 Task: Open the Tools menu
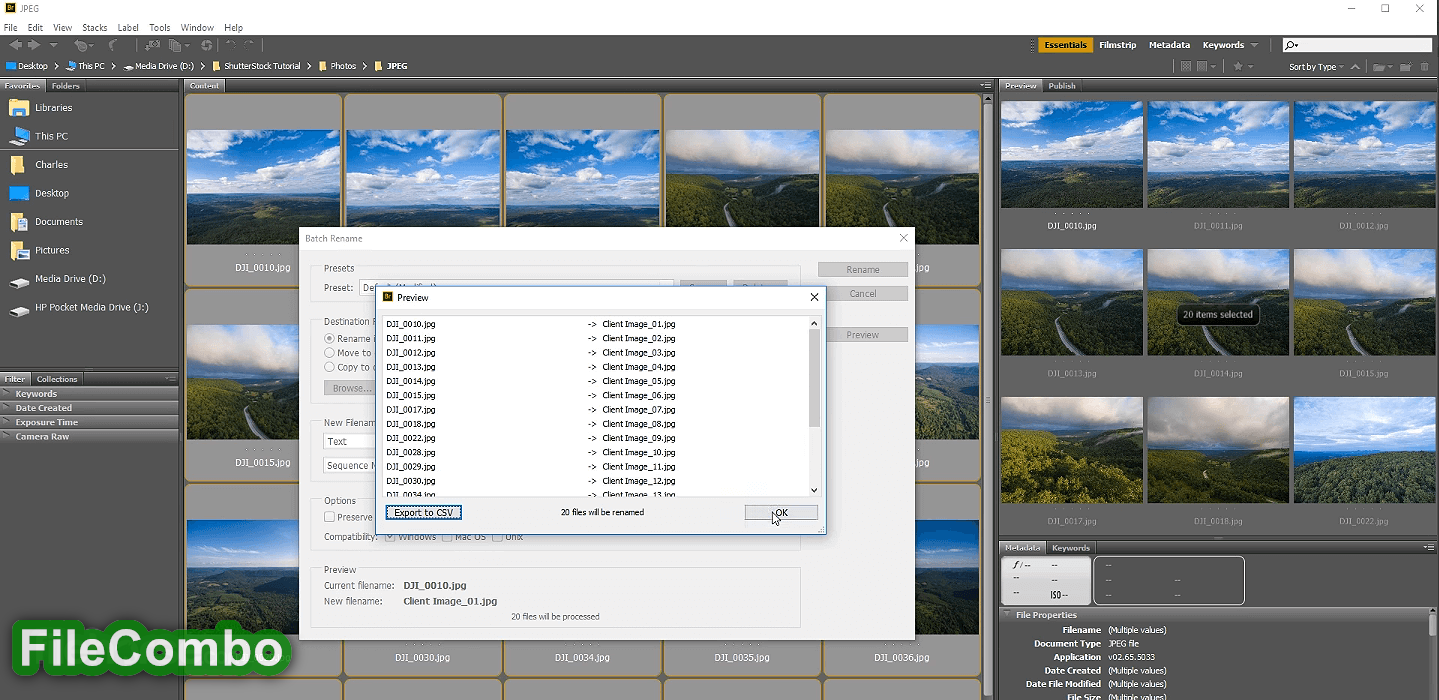[159, 28]
